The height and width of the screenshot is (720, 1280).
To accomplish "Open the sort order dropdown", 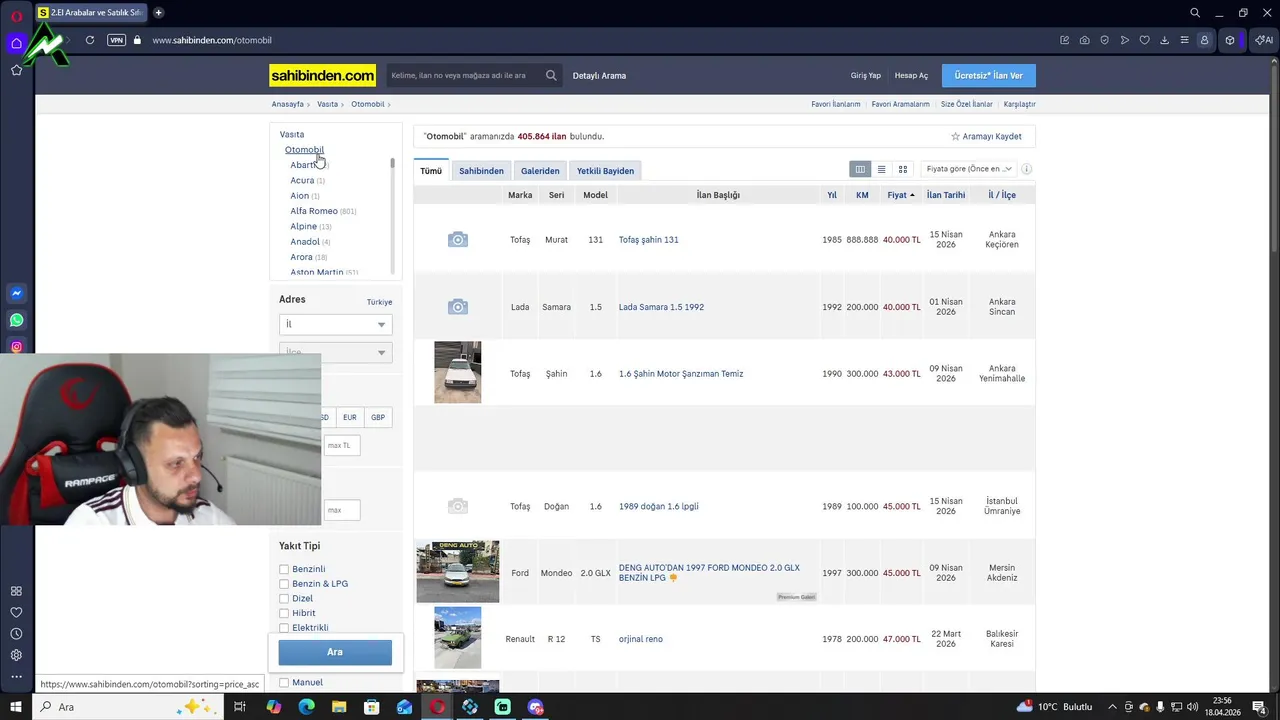I will tap(968, 169).
